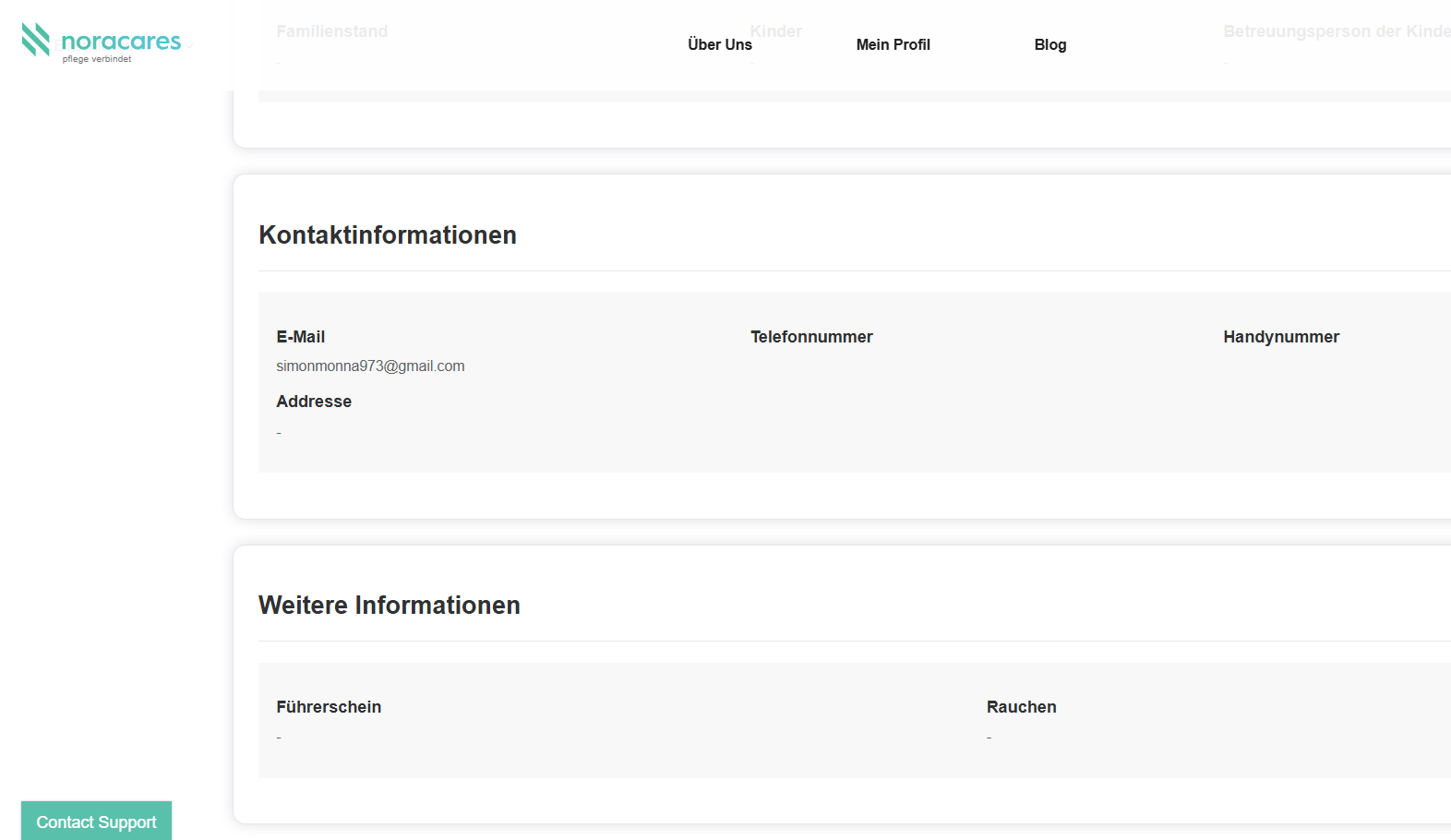Go to Mein Profil page

tap(893, 44)
